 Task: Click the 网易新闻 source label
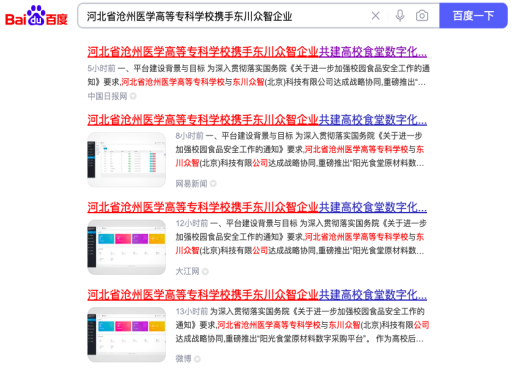(x=191, y=184)
